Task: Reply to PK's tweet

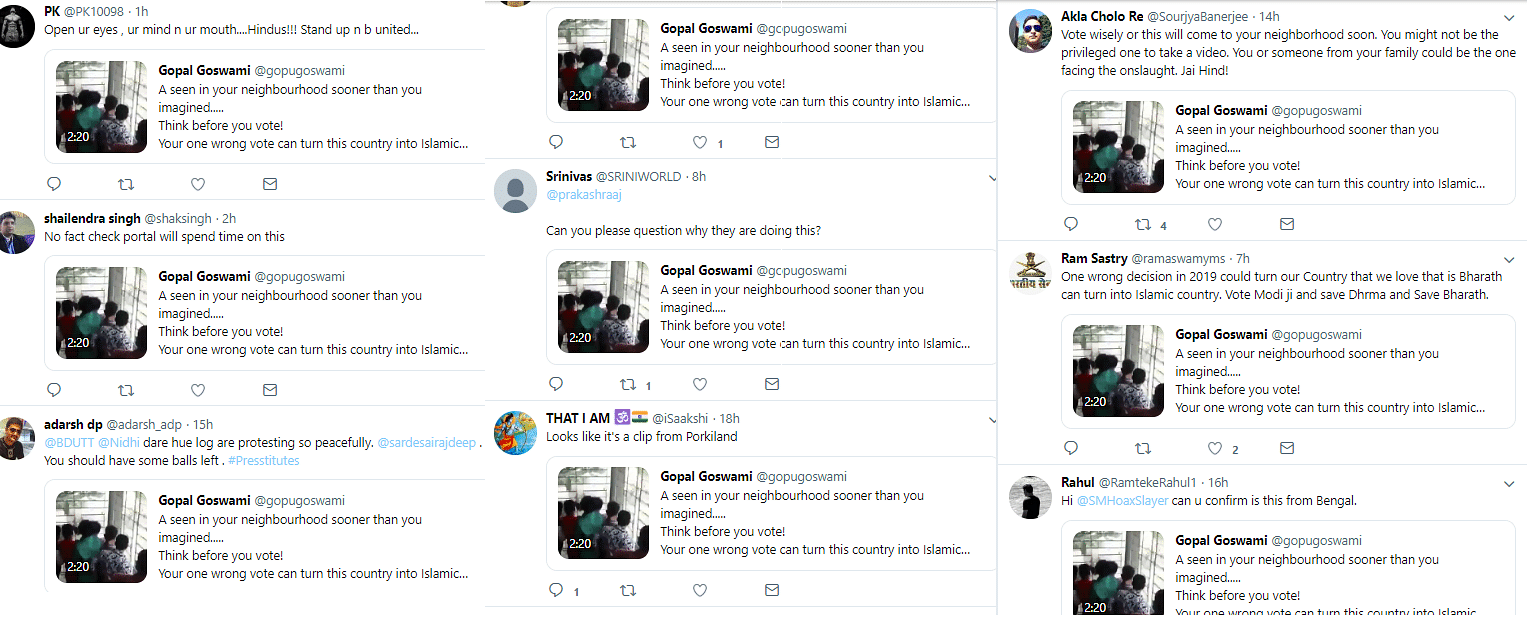Action: coord(54,184)
